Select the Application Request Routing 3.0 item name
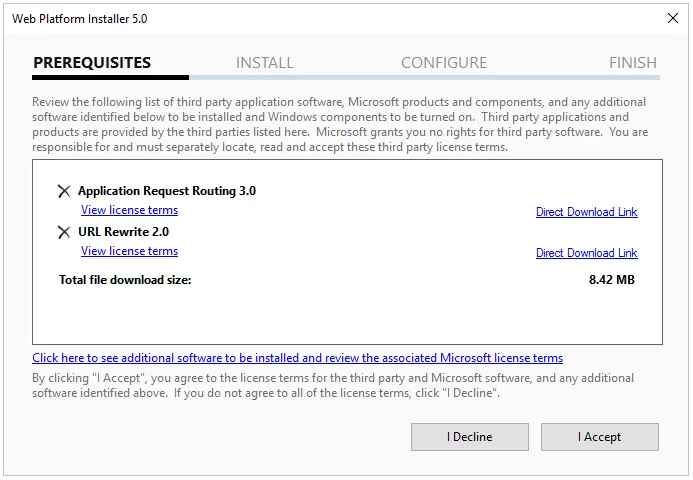The width and height of the screenshot is (693, 480). coord(166,191)
